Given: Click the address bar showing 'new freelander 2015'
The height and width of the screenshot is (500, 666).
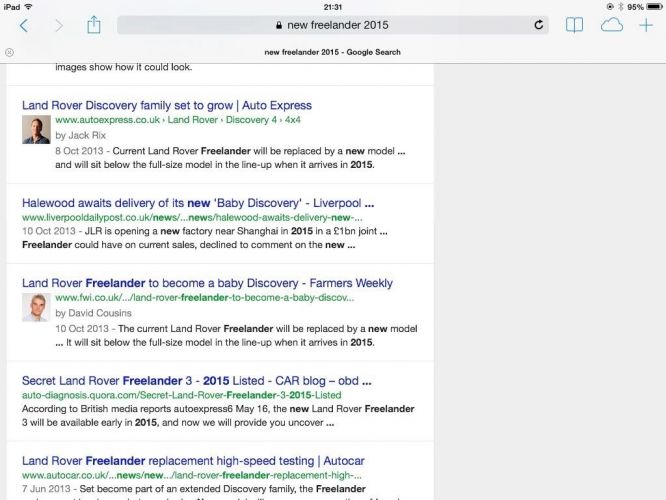Looking at the screenshot, I should click(333, 25).
